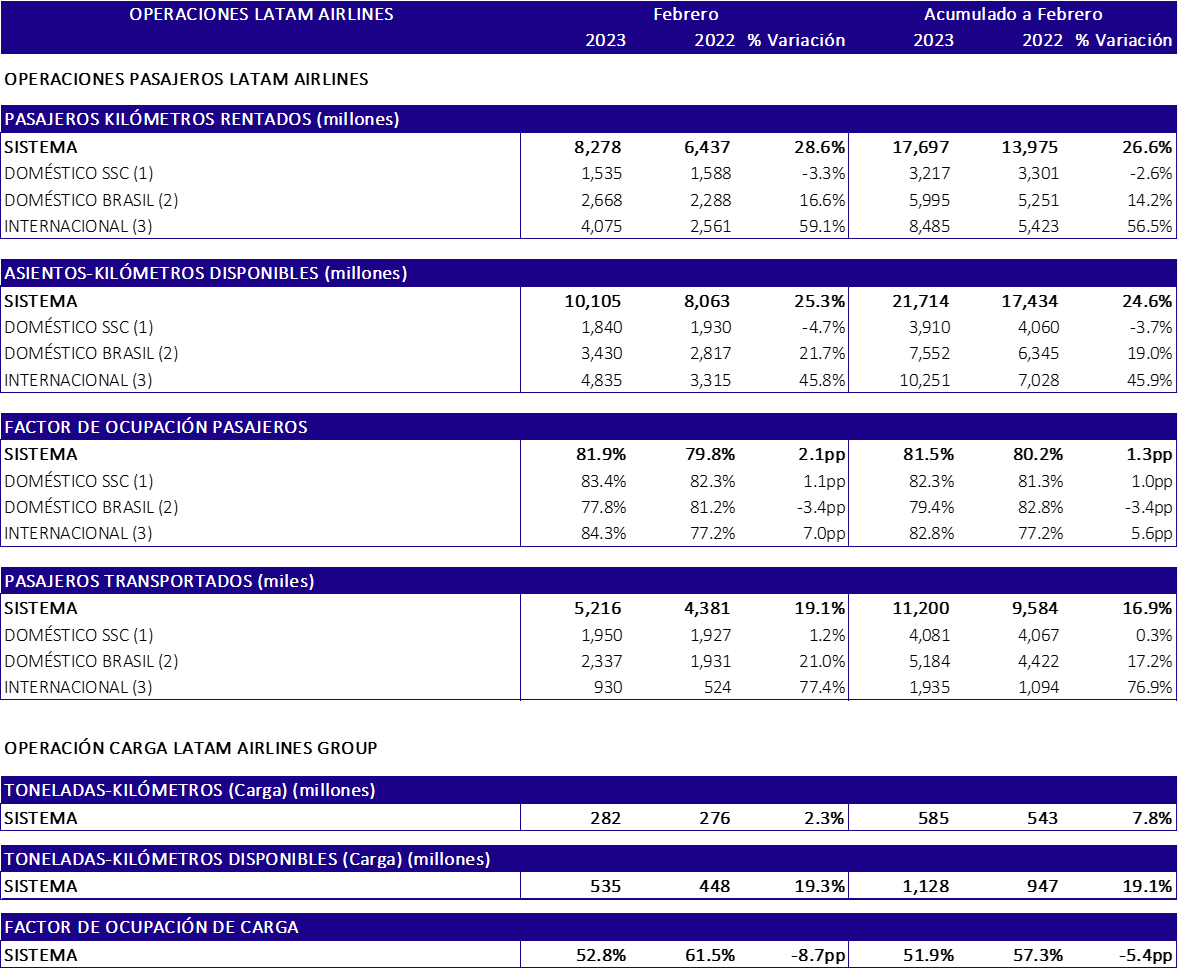
Task: Select the 79.8% load factor value
Action: coord(710,454)
